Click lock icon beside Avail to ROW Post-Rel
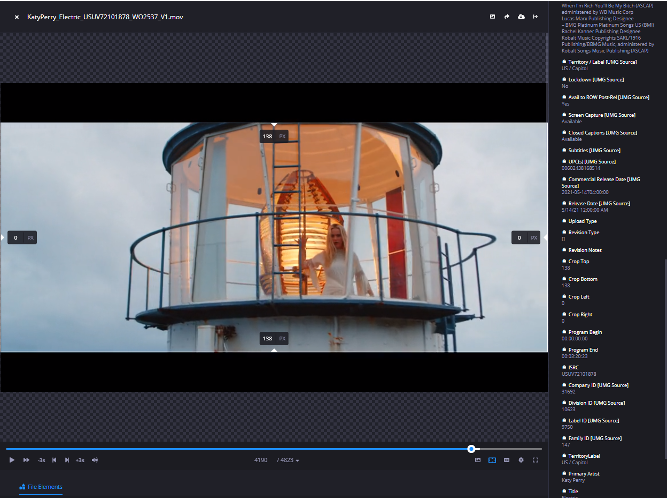Viewport: 668px width, 498px height. click(x=564, y=97)
